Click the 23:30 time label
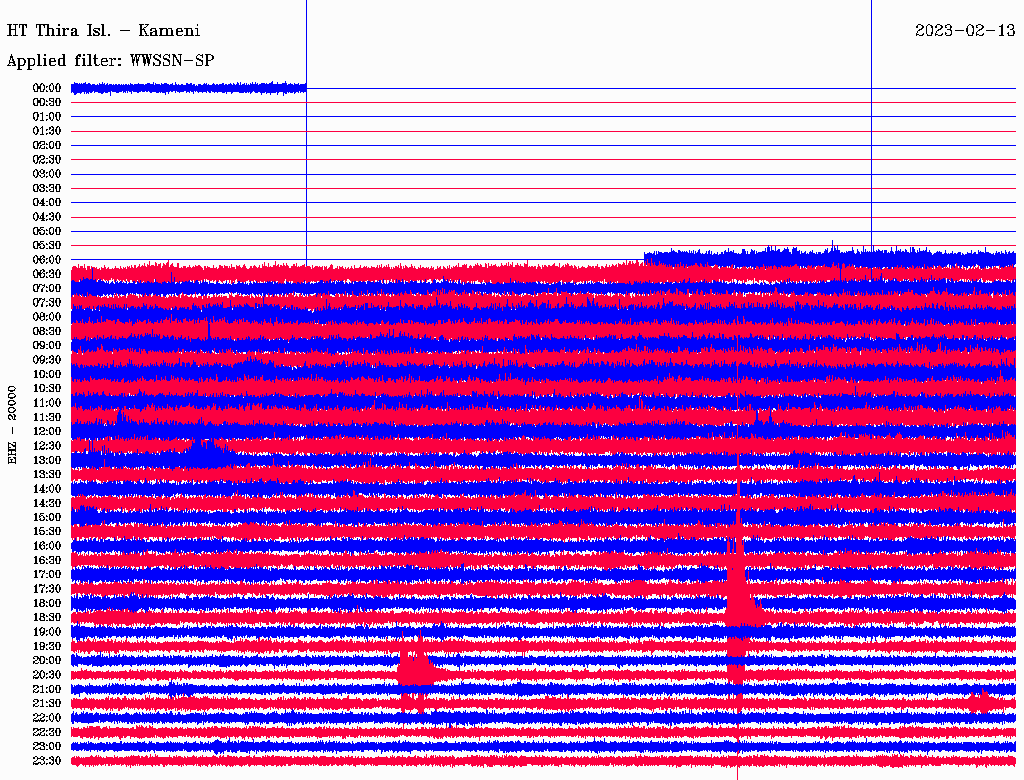This screenshot has height=780, width=1024. pos(47,761)
